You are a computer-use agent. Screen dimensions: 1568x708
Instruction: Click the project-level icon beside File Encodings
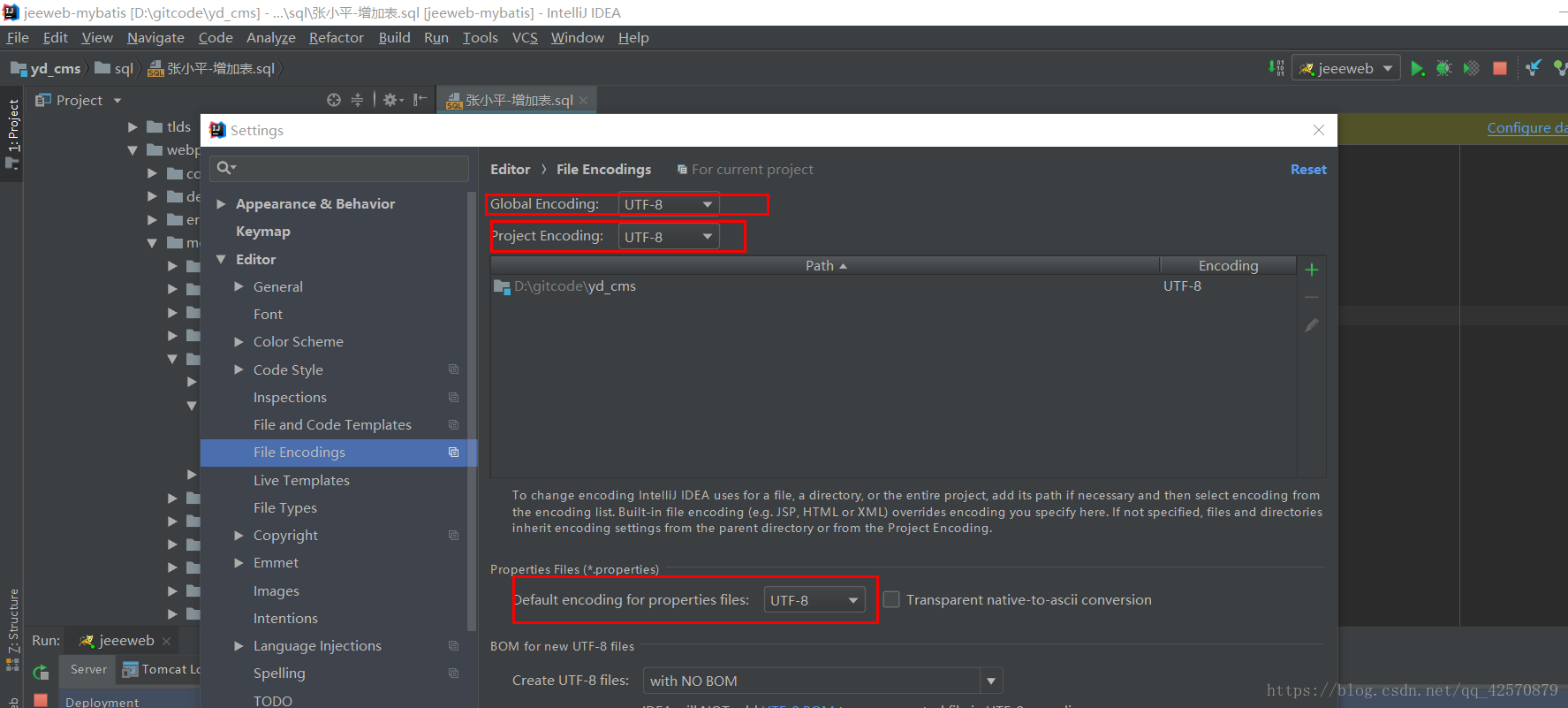[453, 452]
